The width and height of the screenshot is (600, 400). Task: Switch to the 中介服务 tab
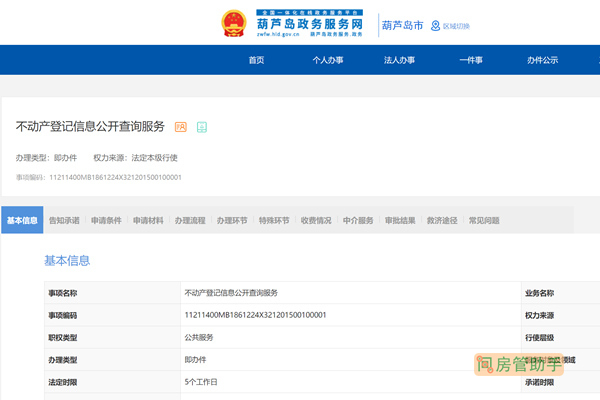[358, 220]
